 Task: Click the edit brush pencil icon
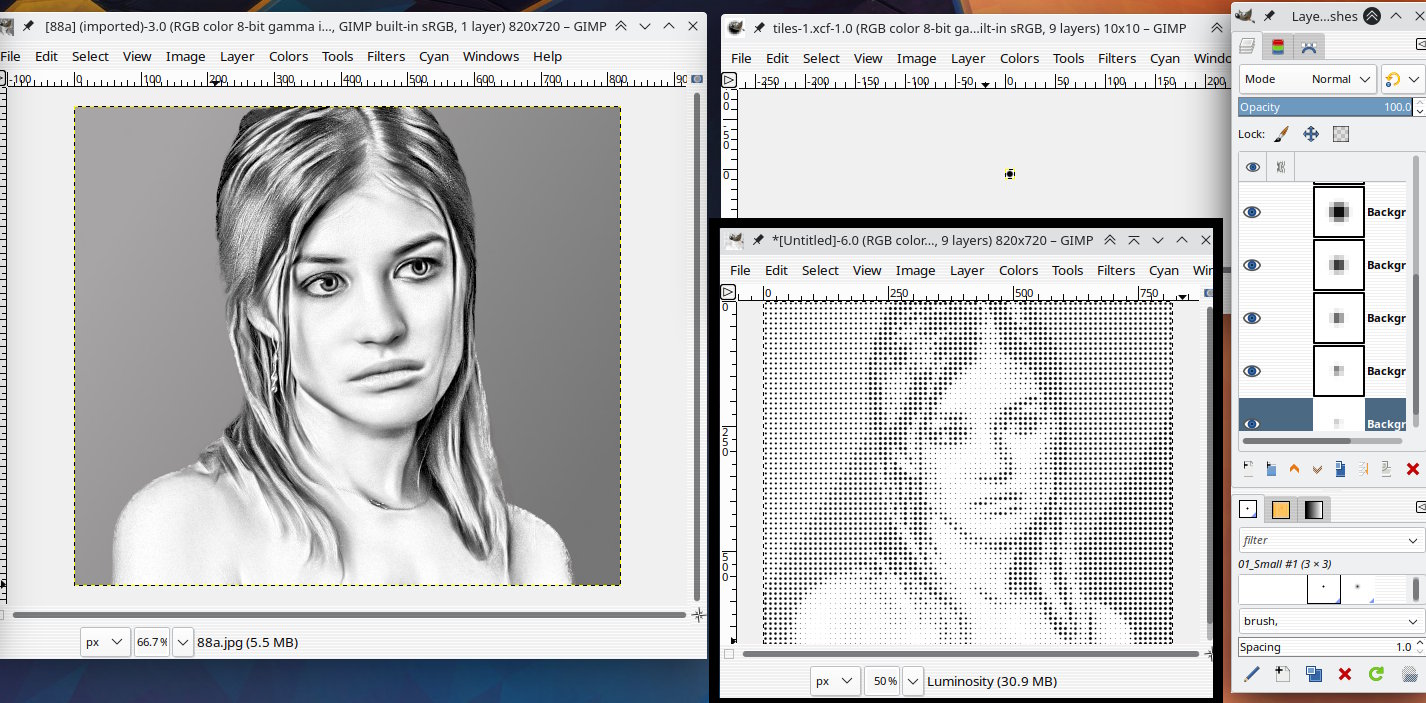[x=1251, y=675]
